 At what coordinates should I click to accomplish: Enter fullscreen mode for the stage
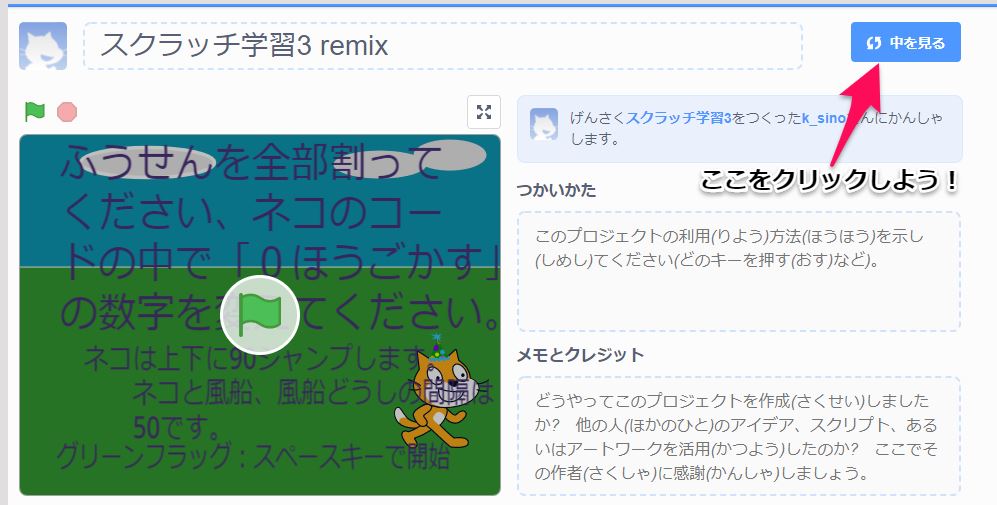click(x=484, y=112)
